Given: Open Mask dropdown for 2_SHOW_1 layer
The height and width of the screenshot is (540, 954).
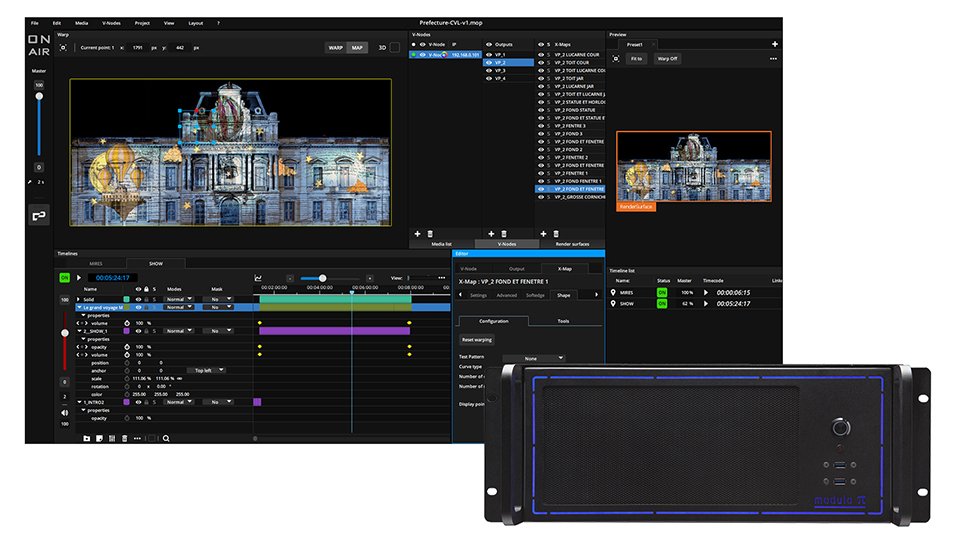Looking at the screenshot, I should pos(218,331).
